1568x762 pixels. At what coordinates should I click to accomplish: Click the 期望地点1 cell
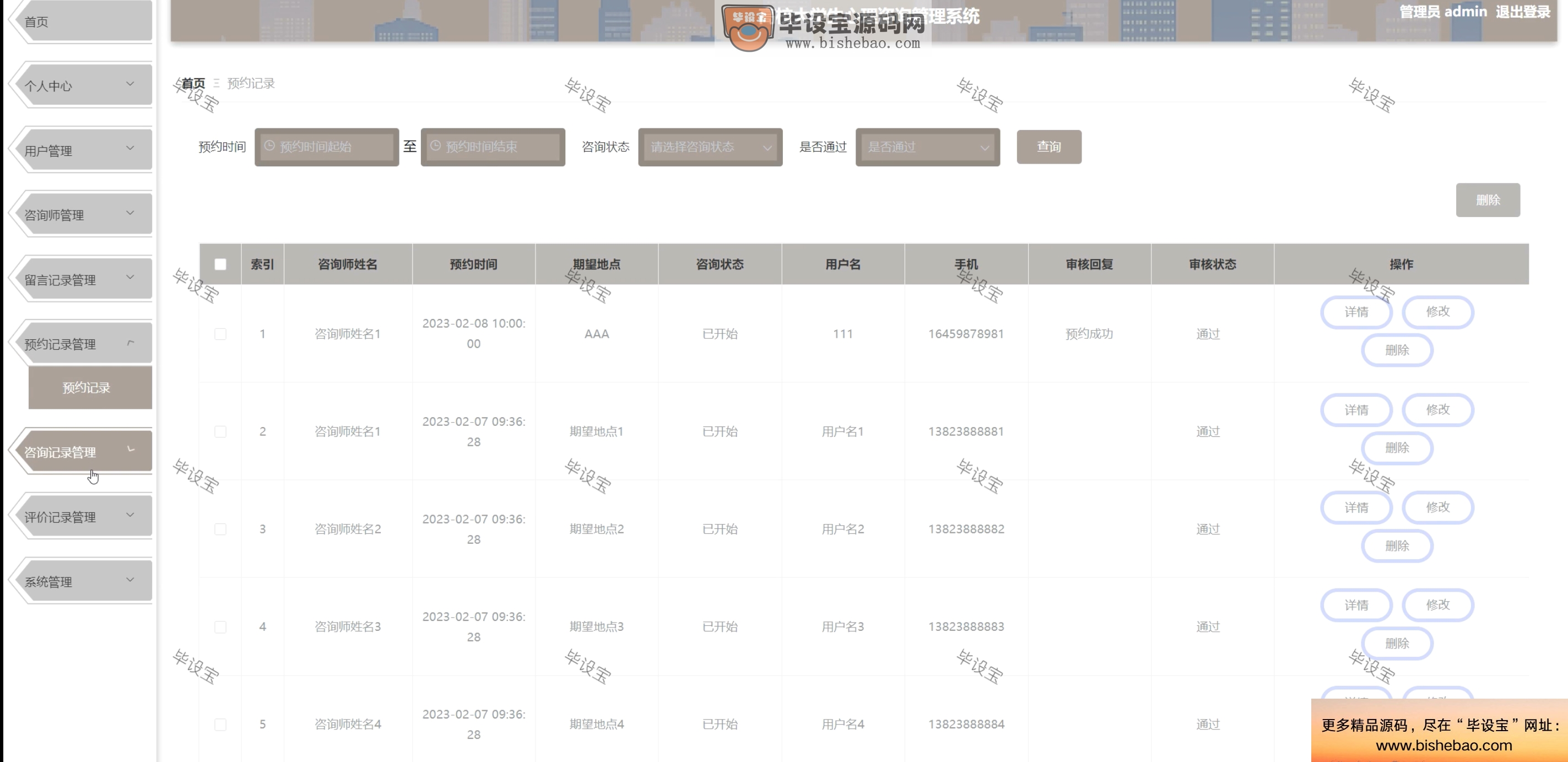(597, 431)
